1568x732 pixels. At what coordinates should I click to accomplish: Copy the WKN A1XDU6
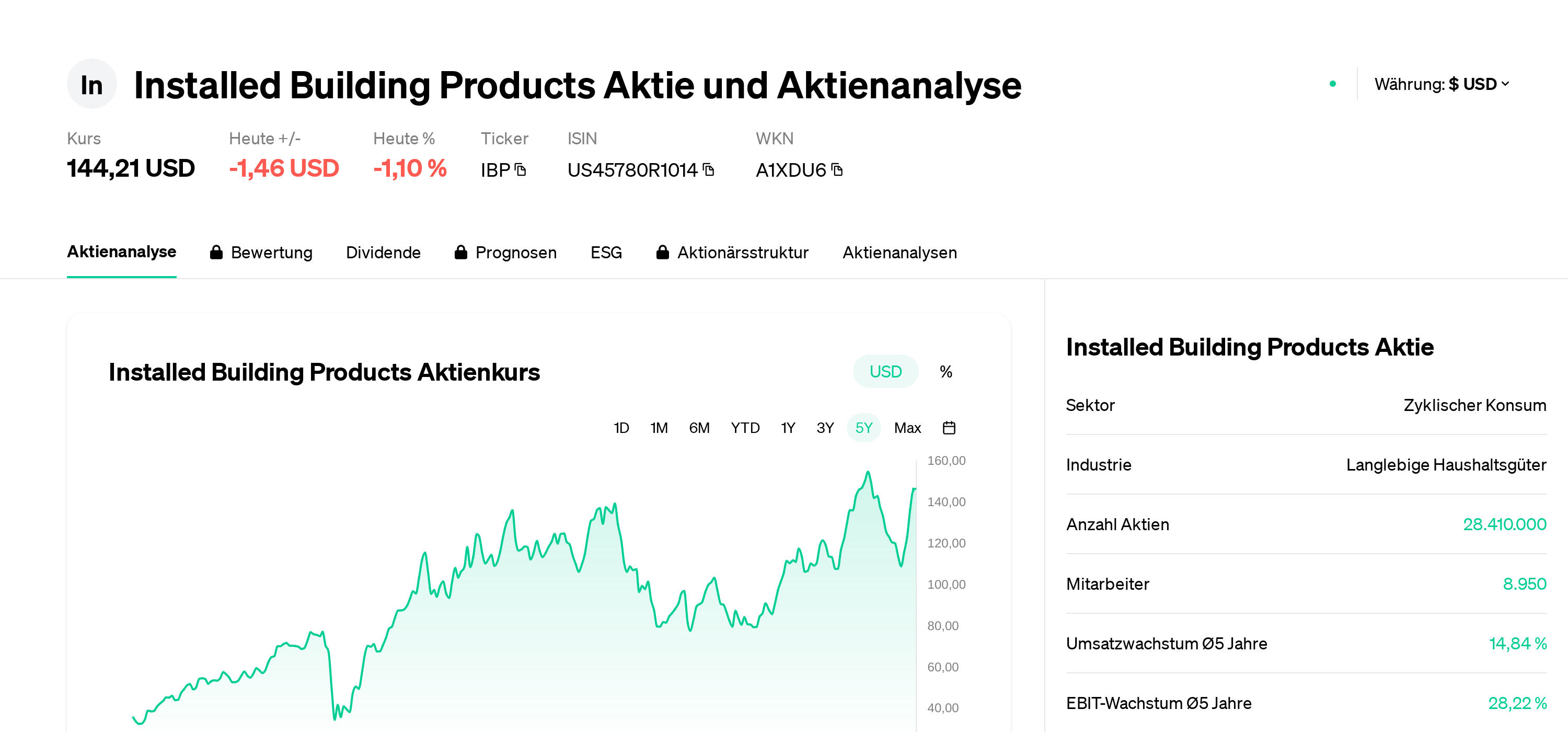837,170
